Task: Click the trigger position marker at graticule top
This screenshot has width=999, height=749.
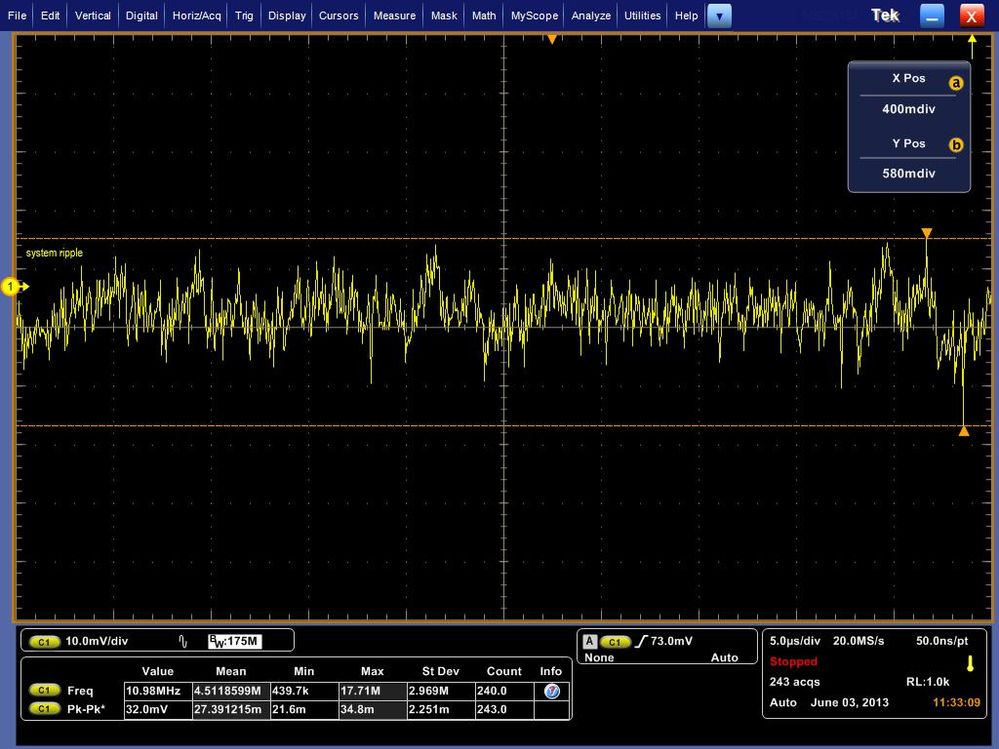Action: coord(552,39)
